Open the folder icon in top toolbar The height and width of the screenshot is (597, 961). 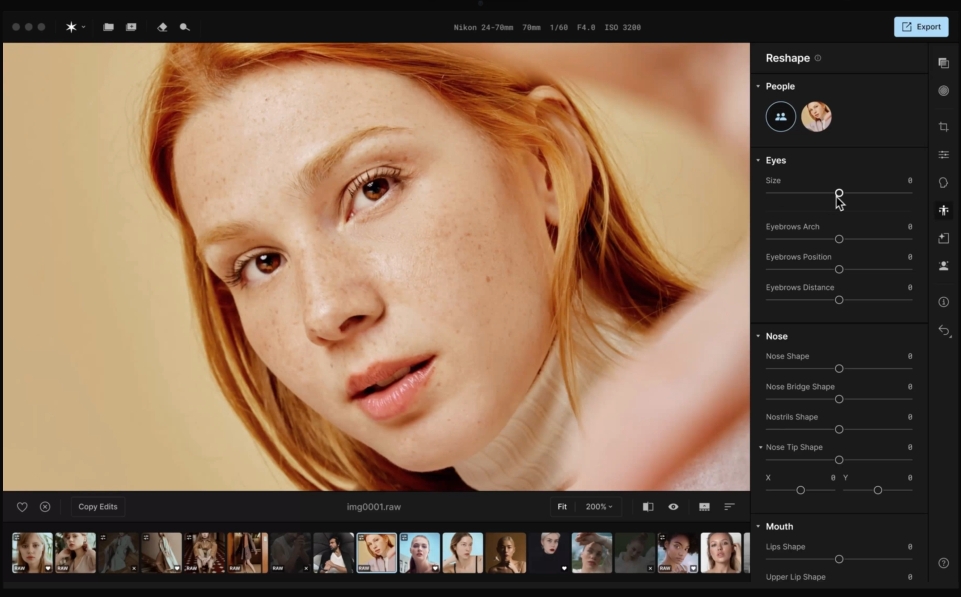pyautogui.click(x=108, y=27)
